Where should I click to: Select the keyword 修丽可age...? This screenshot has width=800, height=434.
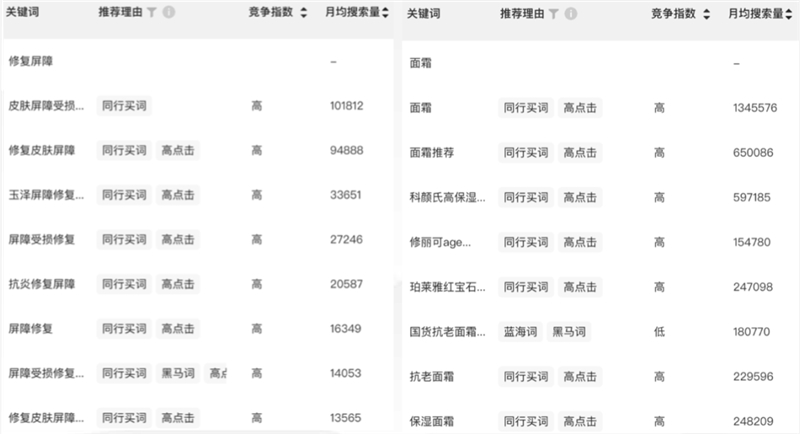click(440, 242)
